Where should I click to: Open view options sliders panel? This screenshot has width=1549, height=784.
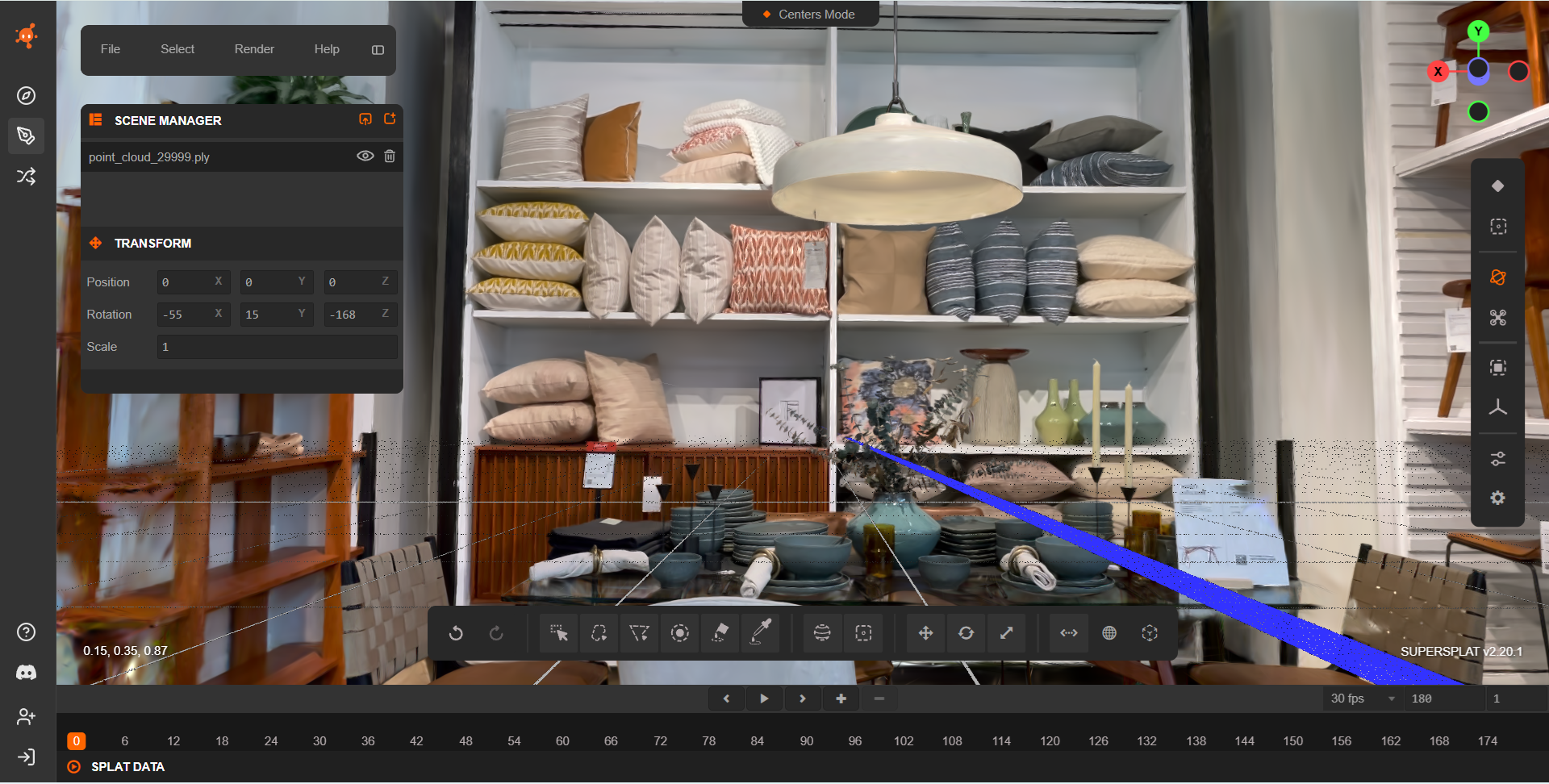[x=1497, y=459]
